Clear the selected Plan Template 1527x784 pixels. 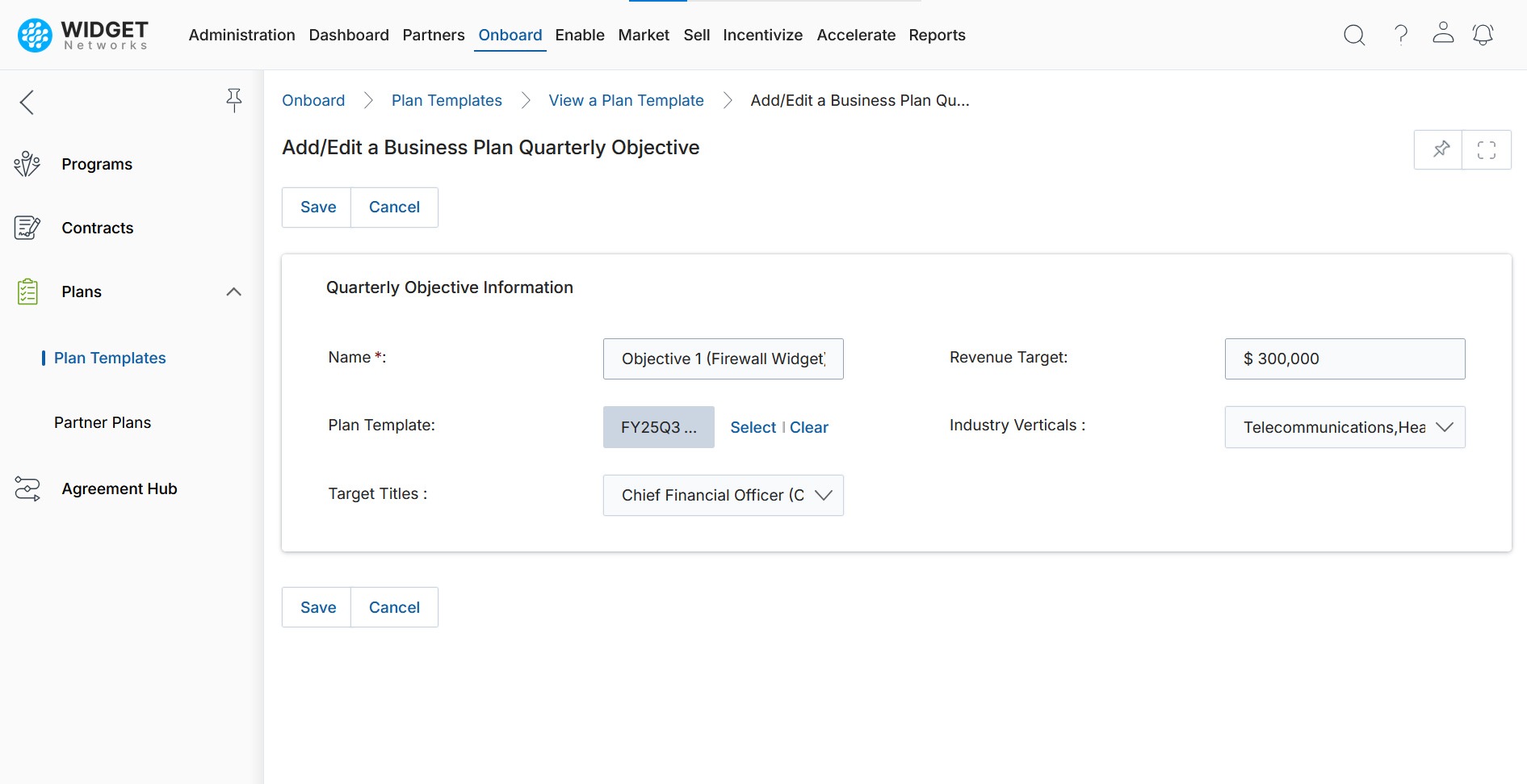[x=808, y=427]
